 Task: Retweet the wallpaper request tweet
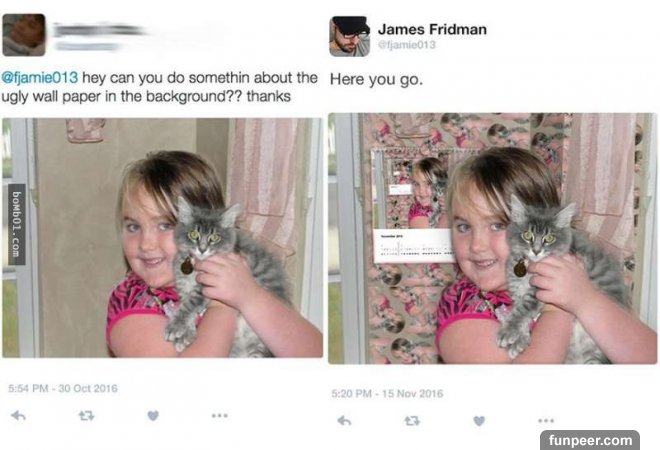[86, 416]
